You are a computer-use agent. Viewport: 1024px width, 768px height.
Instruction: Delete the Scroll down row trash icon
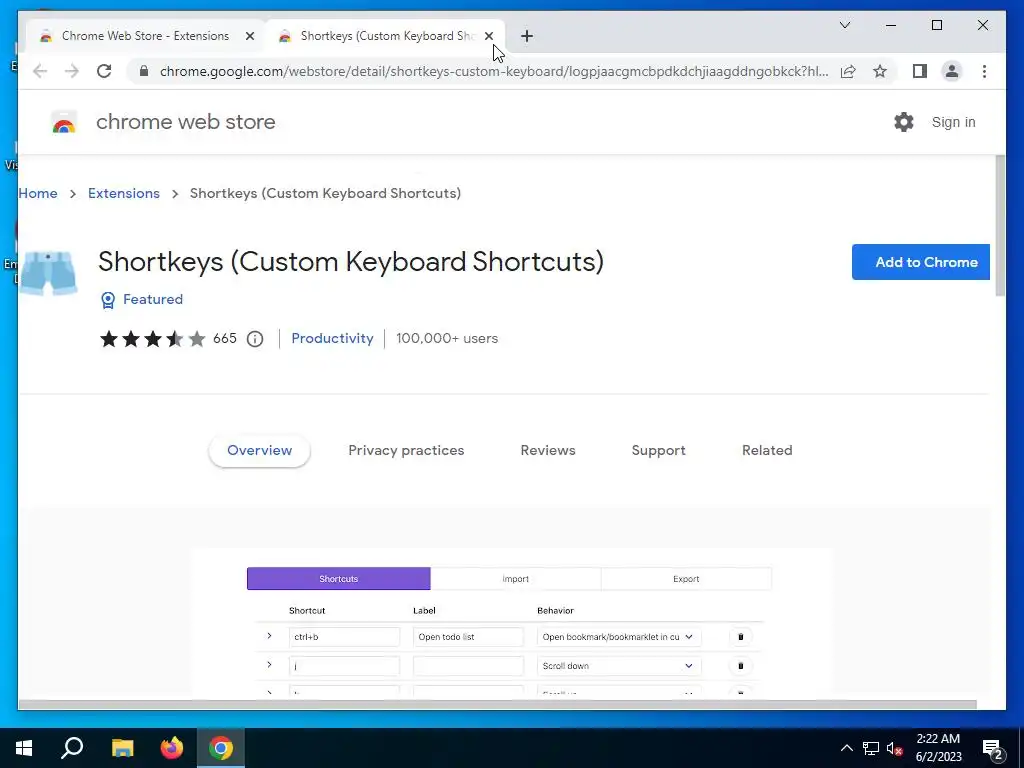[x=741, y=665]
